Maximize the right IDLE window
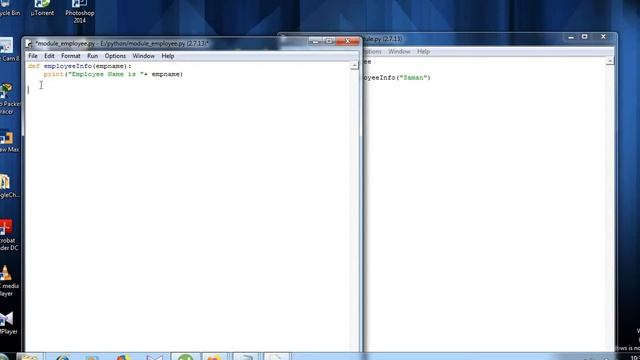This screenshot has width=640, height=360. tap(584, 37)
